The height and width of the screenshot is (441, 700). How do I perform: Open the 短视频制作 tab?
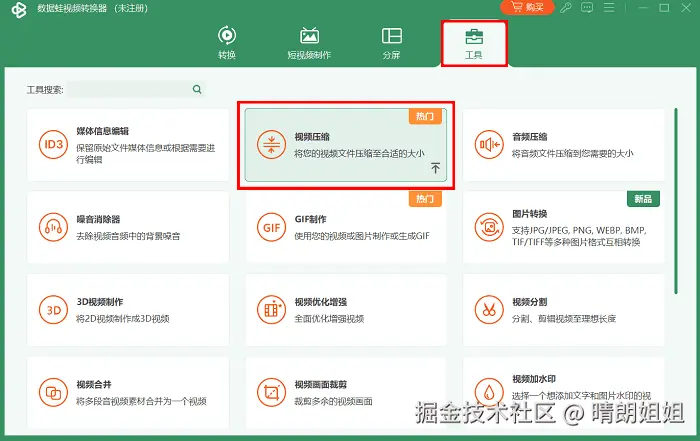[x=309, y=43]
